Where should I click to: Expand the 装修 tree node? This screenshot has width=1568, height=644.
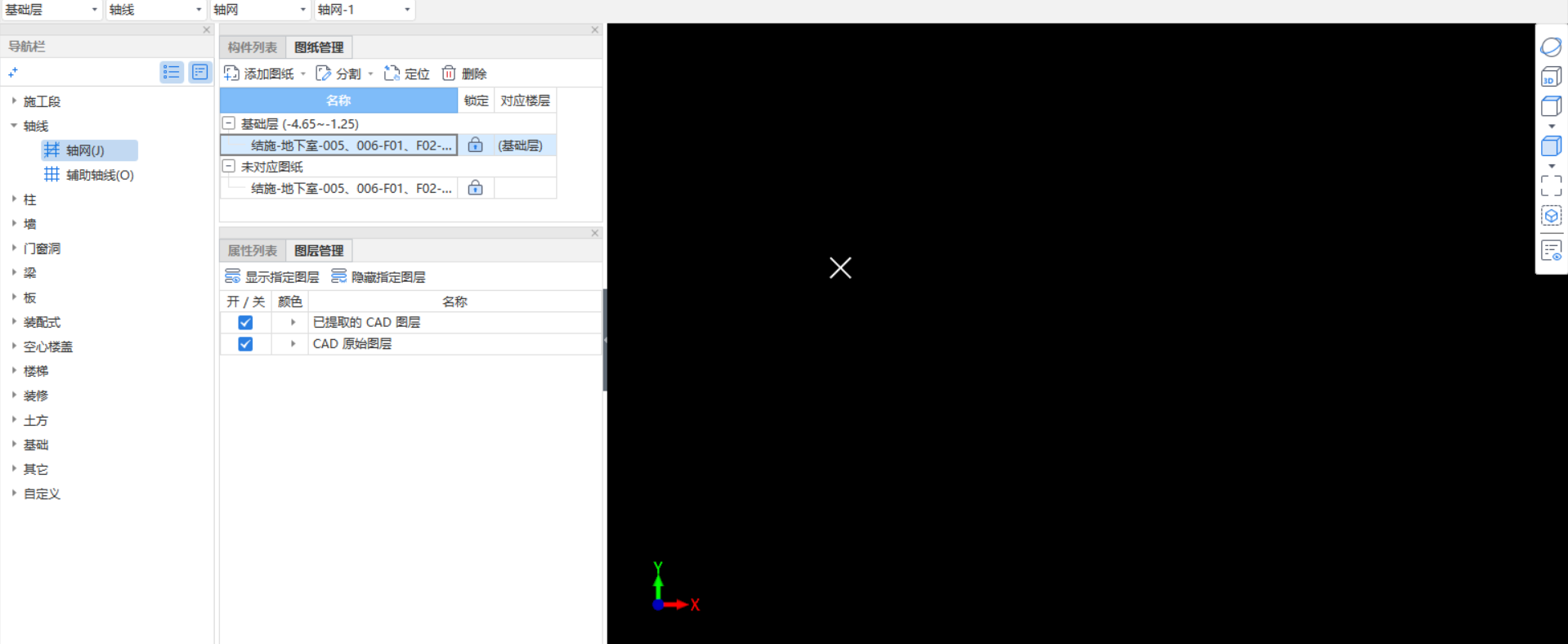click(x=14, y=396)
